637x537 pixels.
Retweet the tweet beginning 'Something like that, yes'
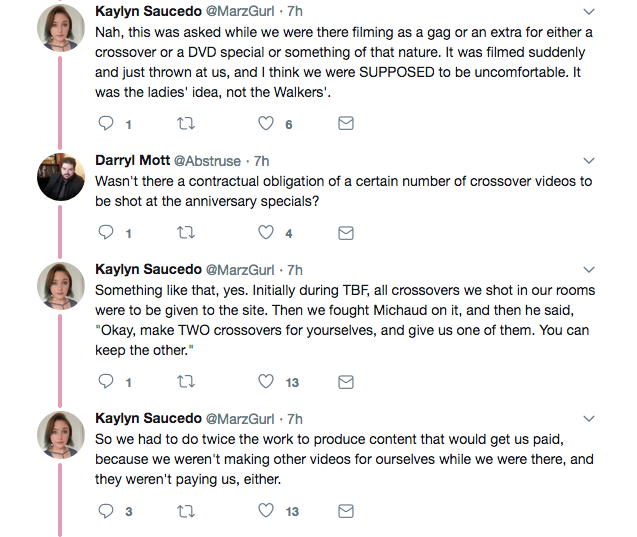point(186,381)
